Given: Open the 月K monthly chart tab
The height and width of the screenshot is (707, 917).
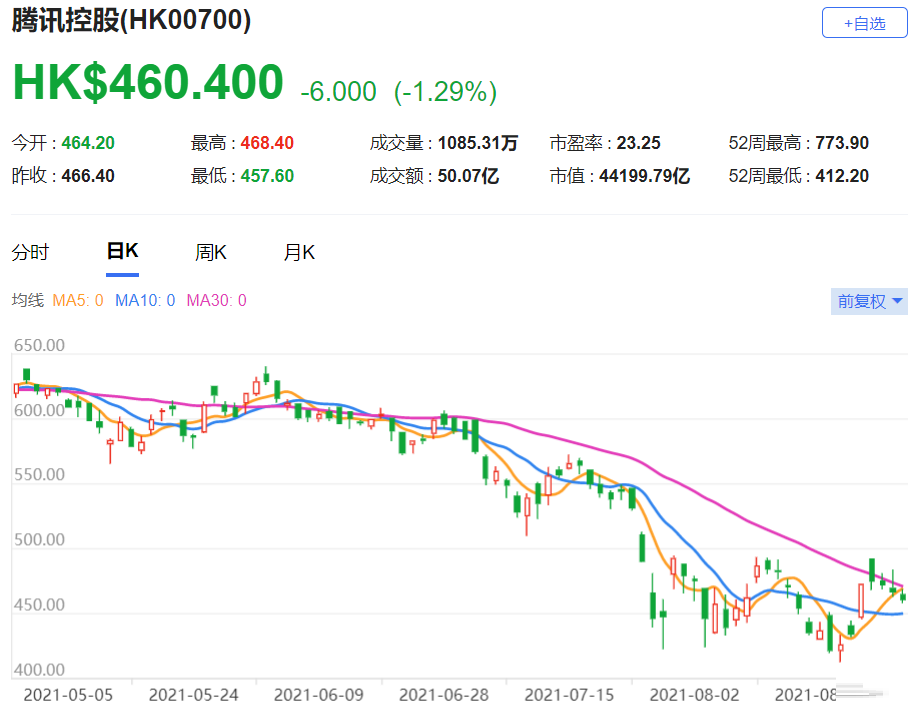Looking at the screenshot, I should click(x=299, y=253).
